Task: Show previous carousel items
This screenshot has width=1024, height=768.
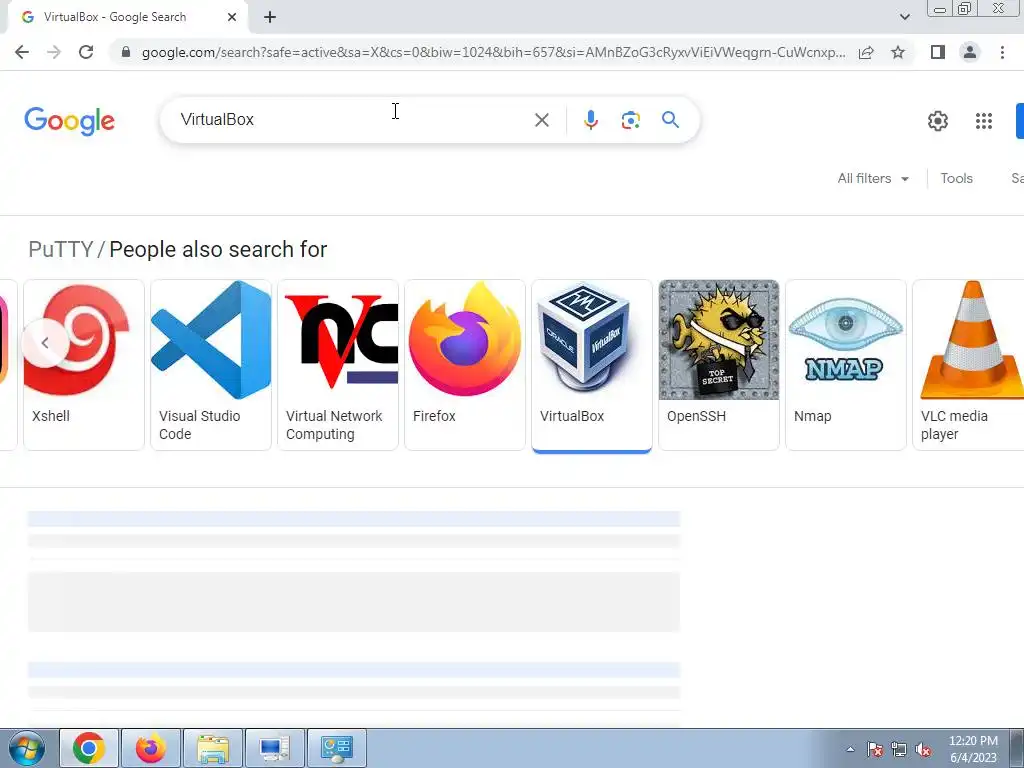Action: (45, 342)
